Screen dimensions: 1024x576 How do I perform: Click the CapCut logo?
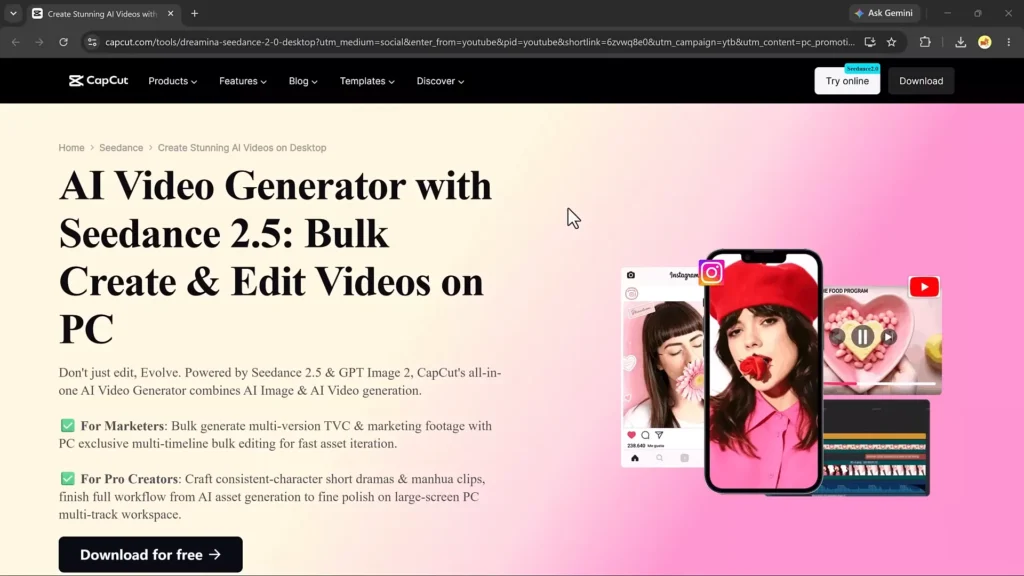pos(99,81)
